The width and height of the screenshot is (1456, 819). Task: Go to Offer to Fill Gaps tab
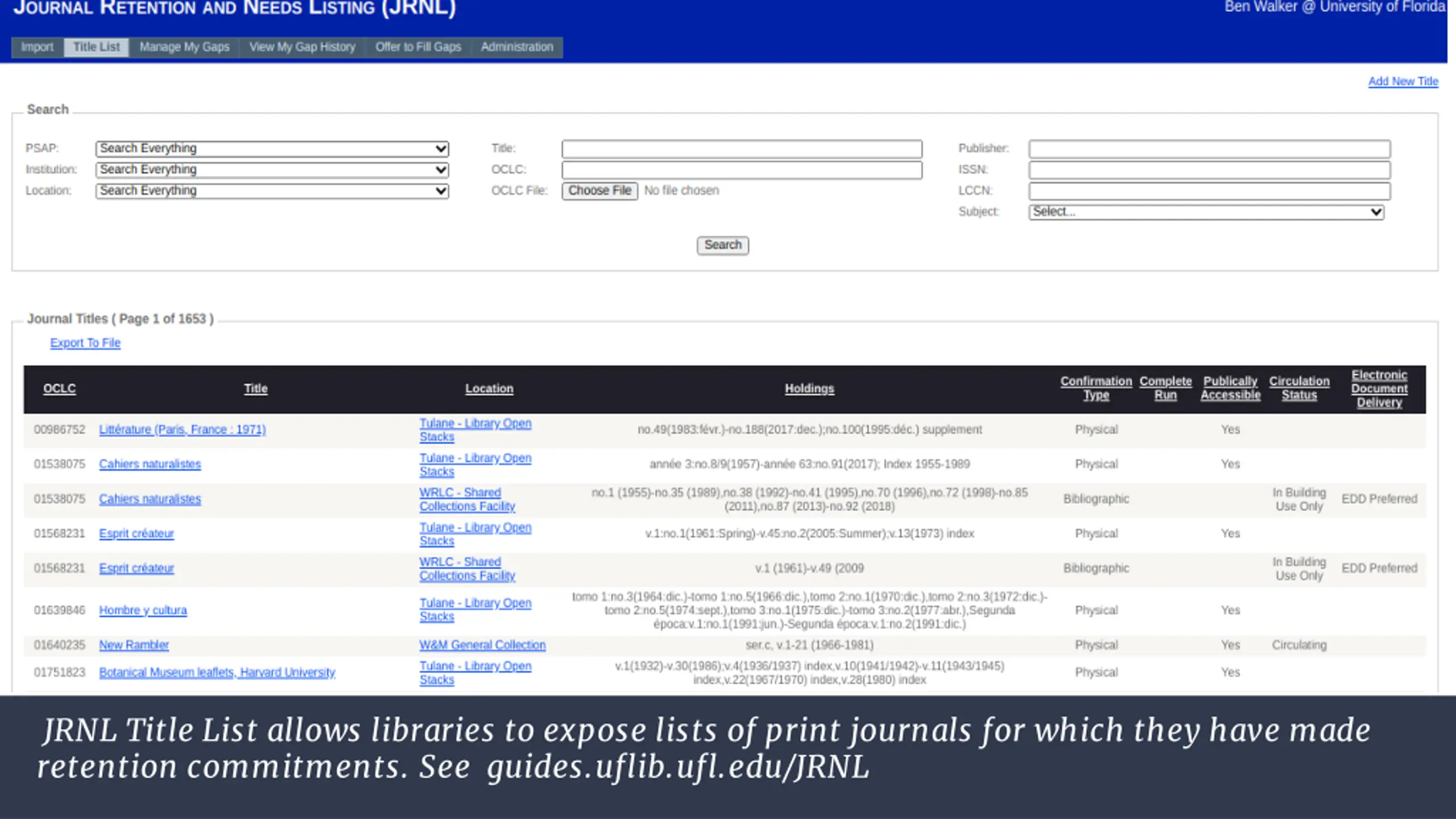point(418,47)
